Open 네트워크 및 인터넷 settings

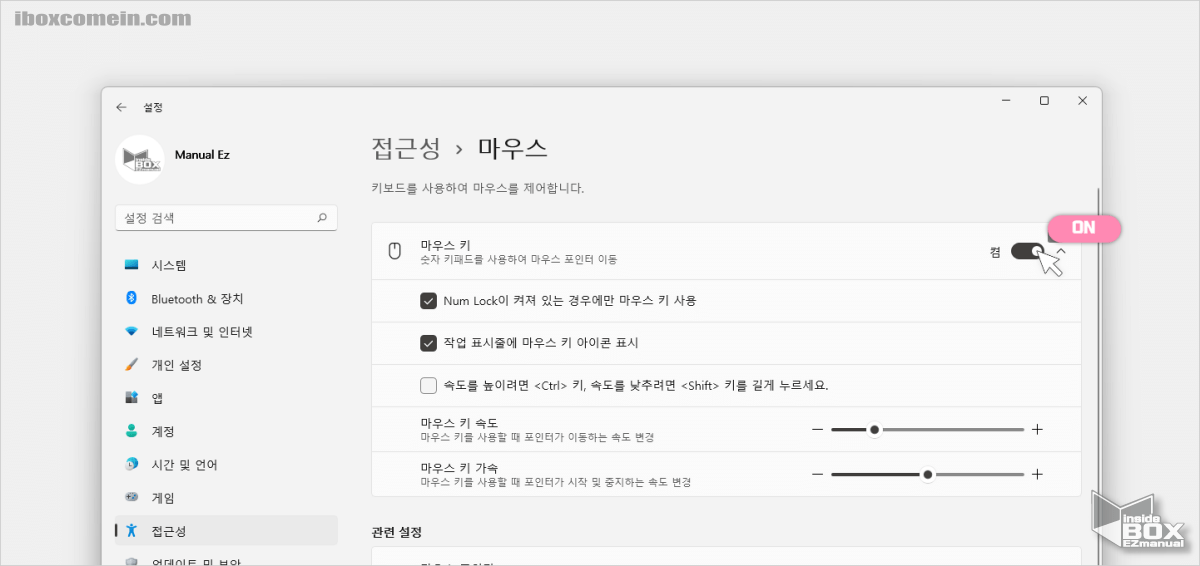click(226, 332)
